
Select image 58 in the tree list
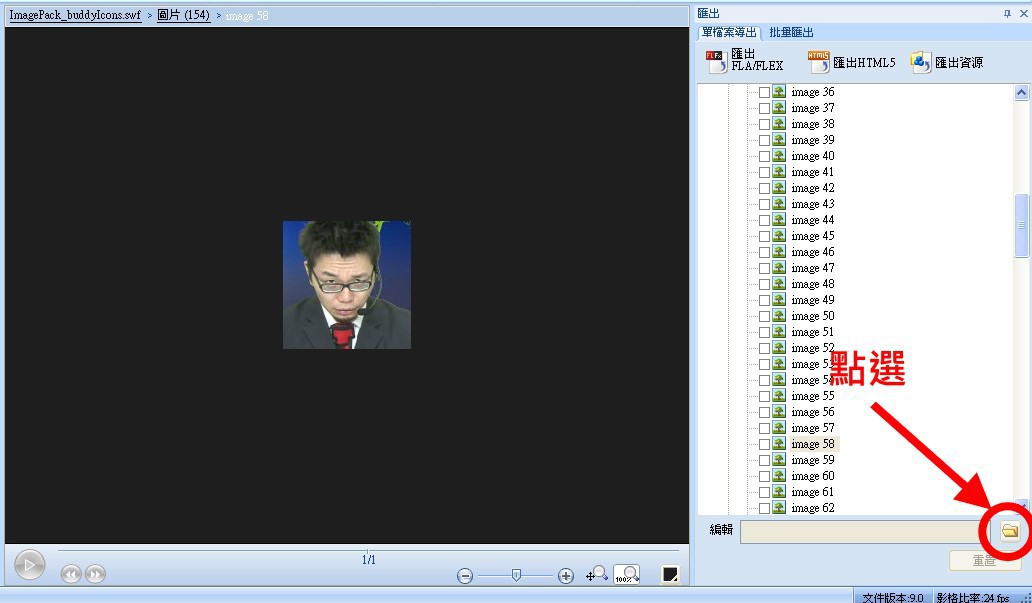tap(813, 444)
